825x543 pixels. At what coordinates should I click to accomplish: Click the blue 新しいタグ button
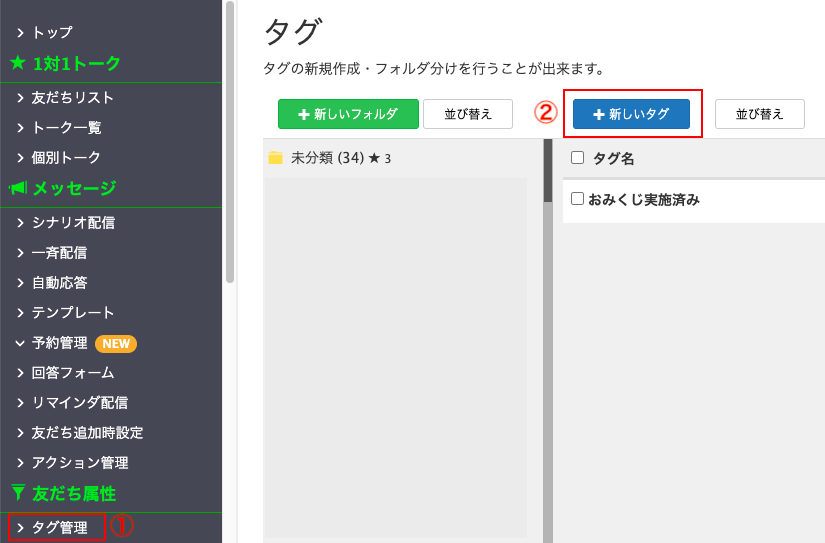pos(631,114)
